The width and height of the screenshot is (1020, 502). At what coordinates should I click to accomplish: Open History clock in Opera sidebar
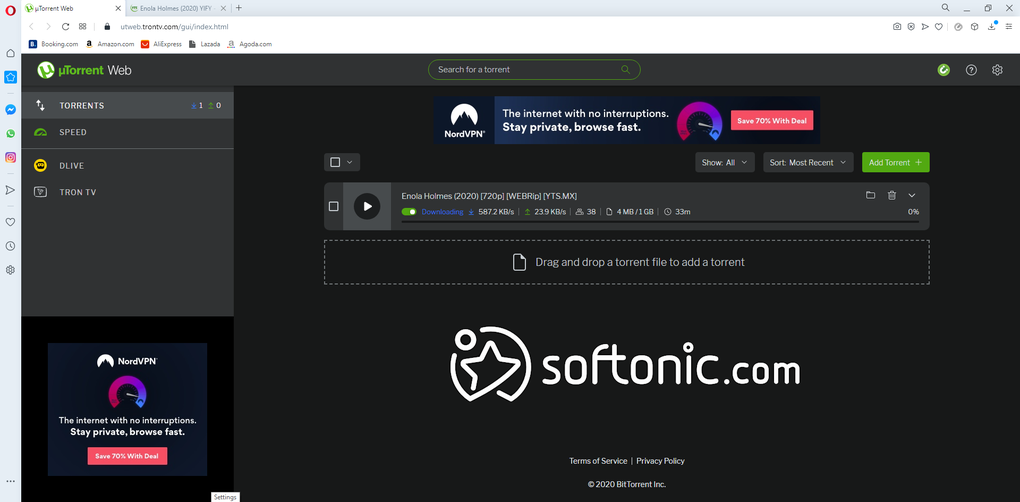[10, 246]
